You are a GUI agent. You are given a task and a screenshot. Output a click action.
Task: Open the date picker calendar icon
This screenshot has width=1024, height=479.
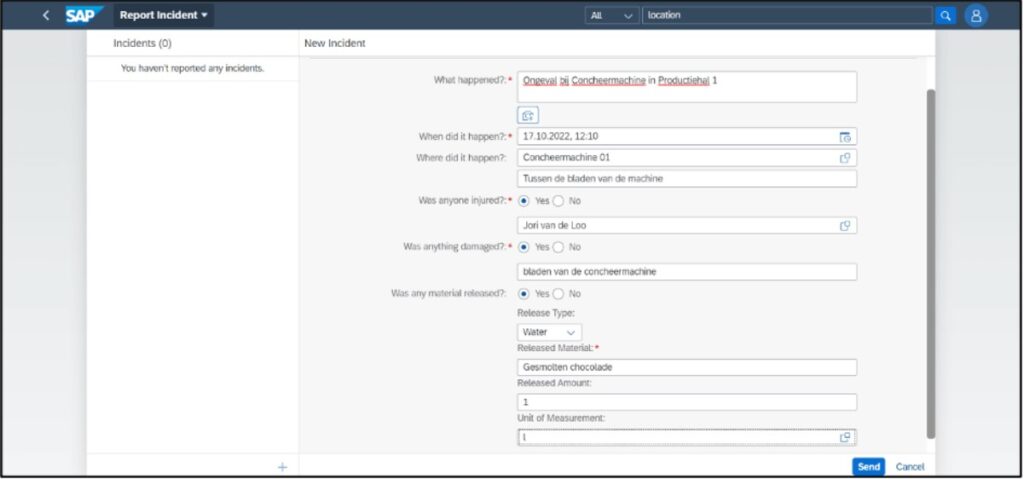[845, 137]
